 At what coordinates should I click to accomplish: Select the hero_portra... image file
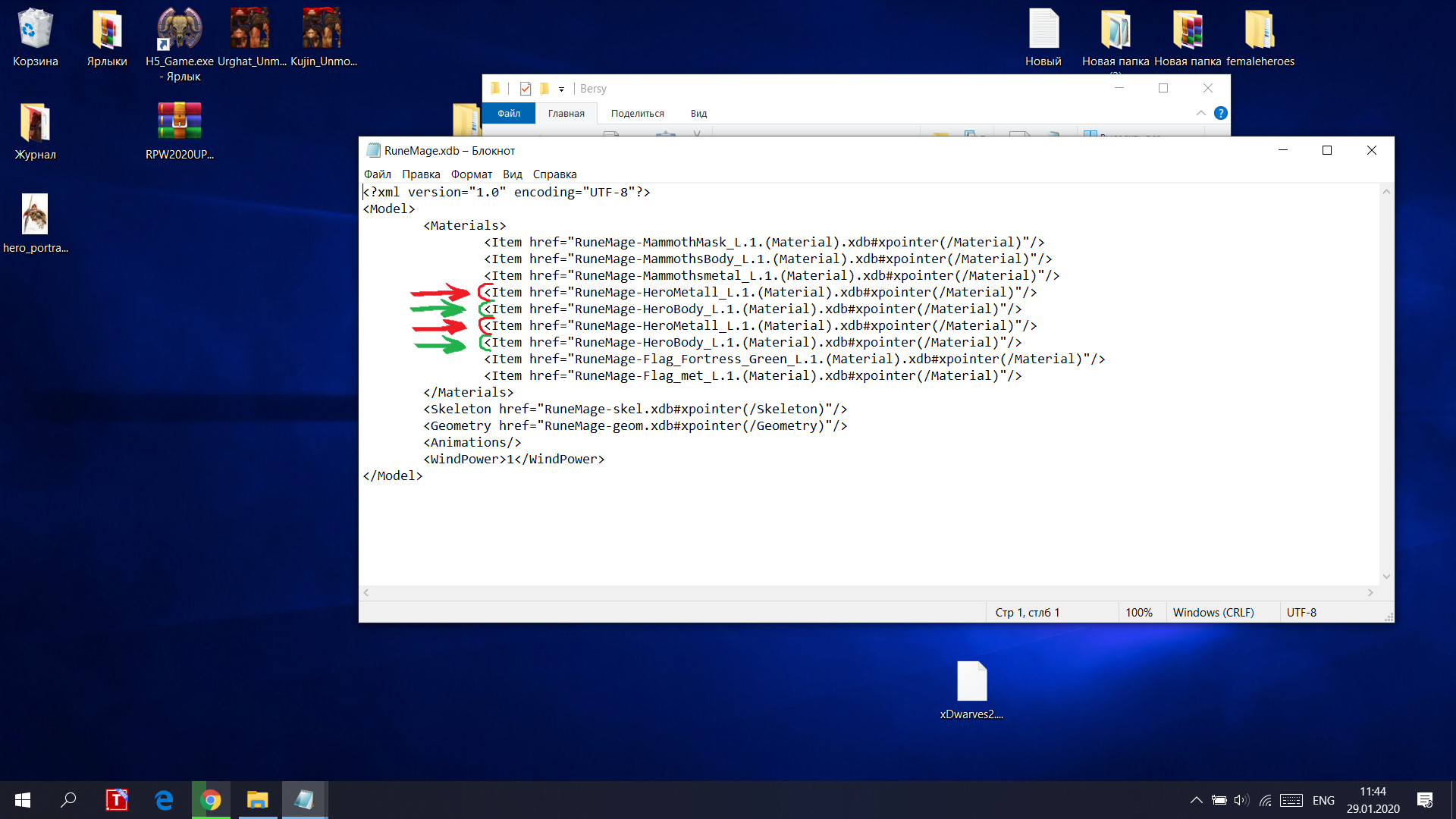pos(35,224)
